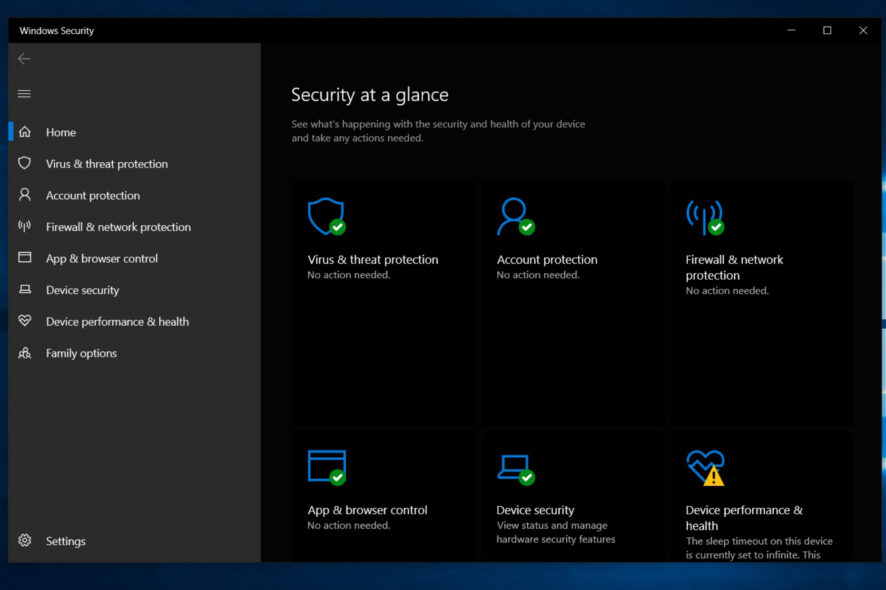Click 'View status and manage hardware security features' text
Viewport: 886px width, 590px height.
(555, 532)
